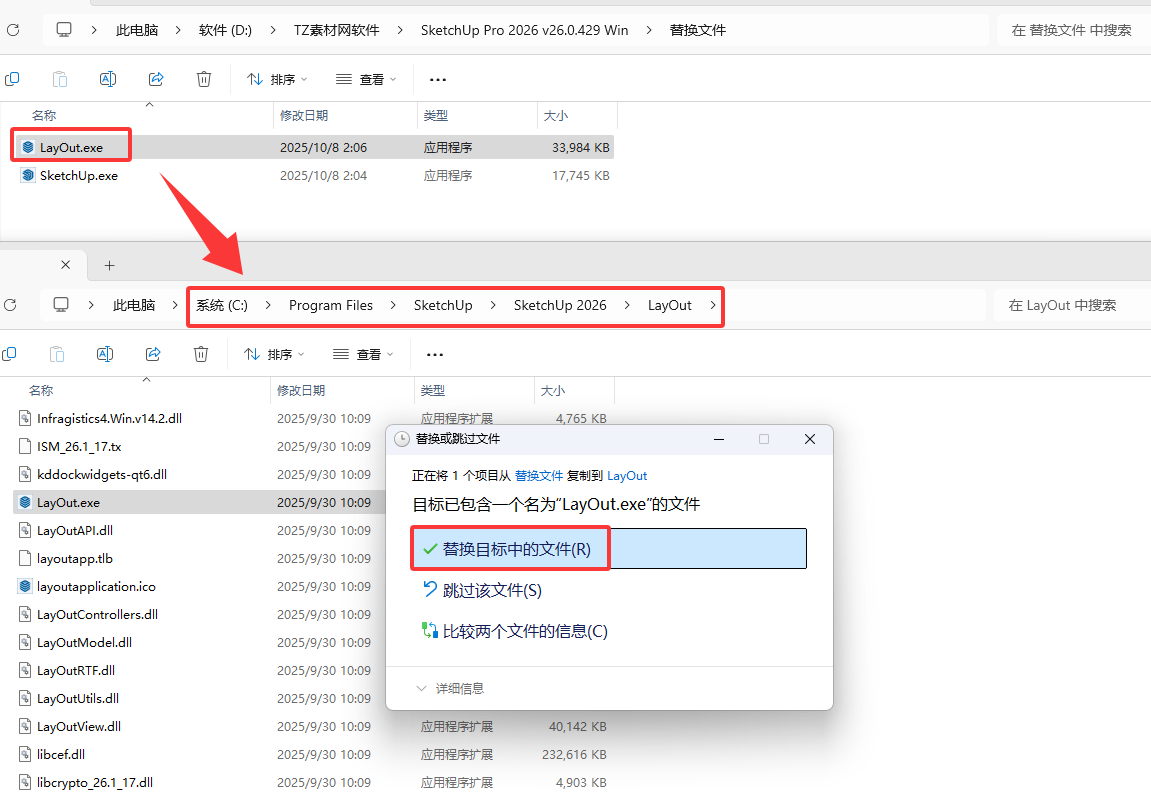The image size is (1151, 793).
Task: Open the 查看 view dropdown in the bottom toolbar
Action: [364, 354]
